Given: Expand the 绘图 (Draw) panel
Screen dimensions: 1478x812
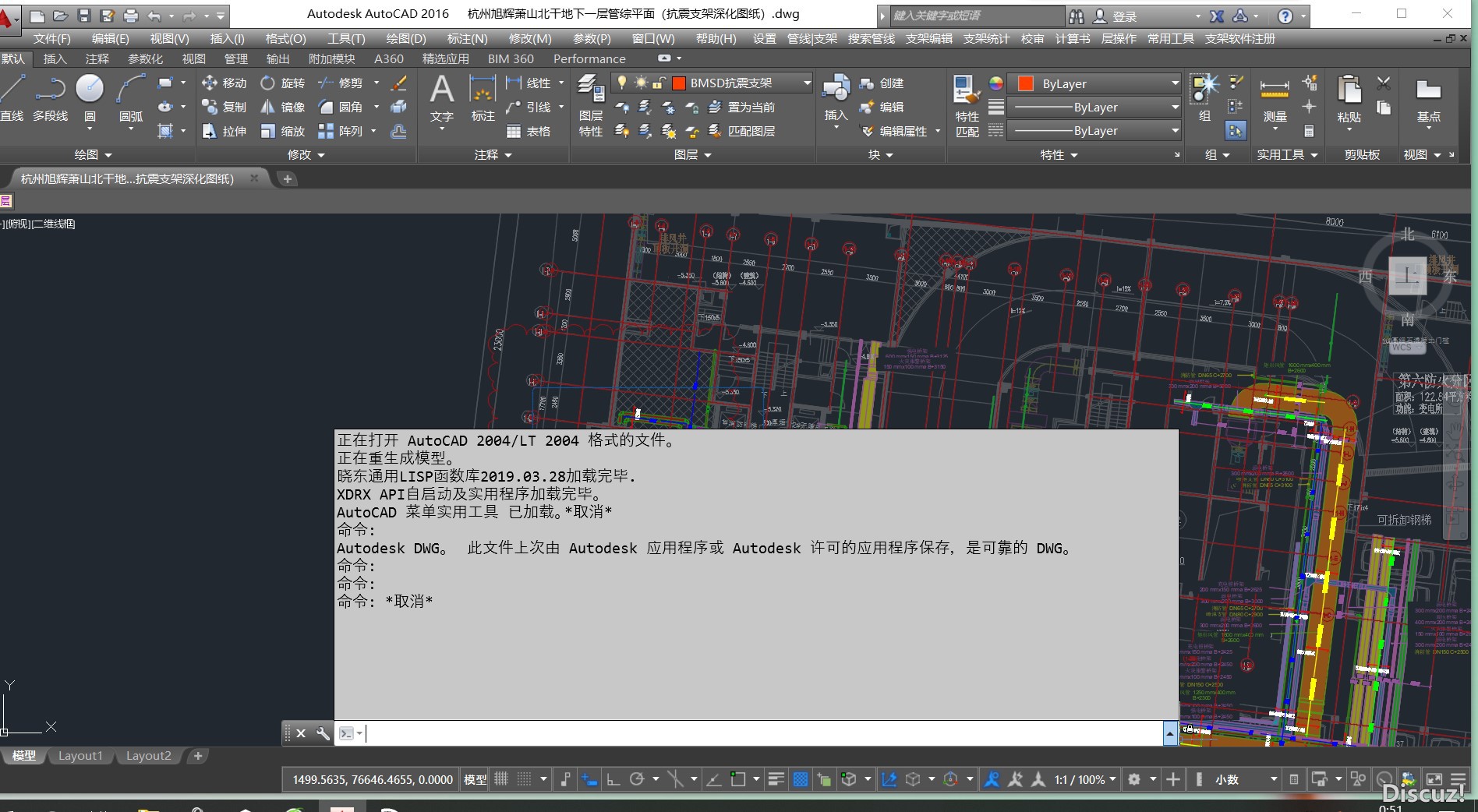Looking at the screenshot, I should coord(93,154).
